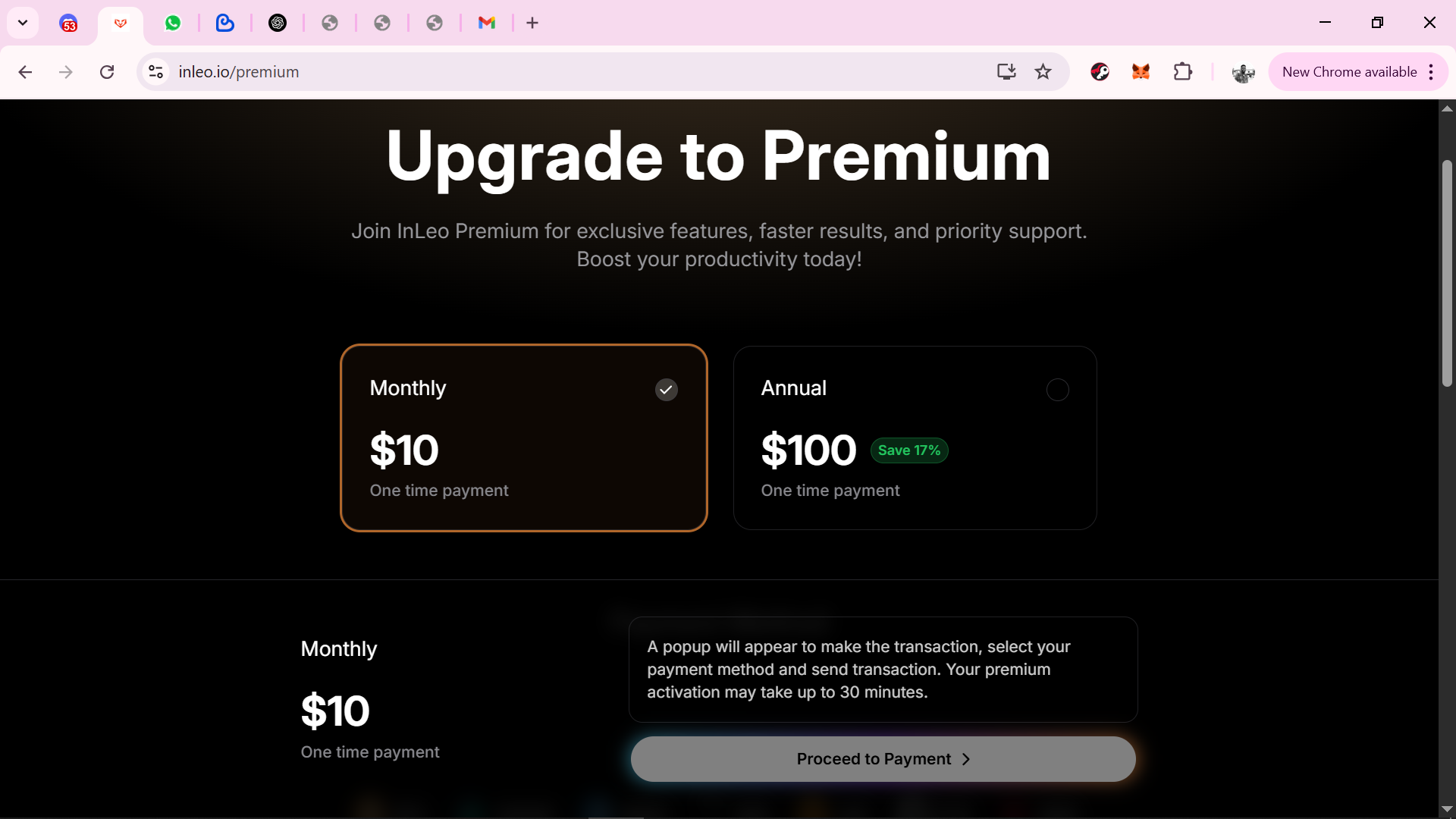
Task: Switch to the WhatsApp tab
Action: click(x=173, y=23)
